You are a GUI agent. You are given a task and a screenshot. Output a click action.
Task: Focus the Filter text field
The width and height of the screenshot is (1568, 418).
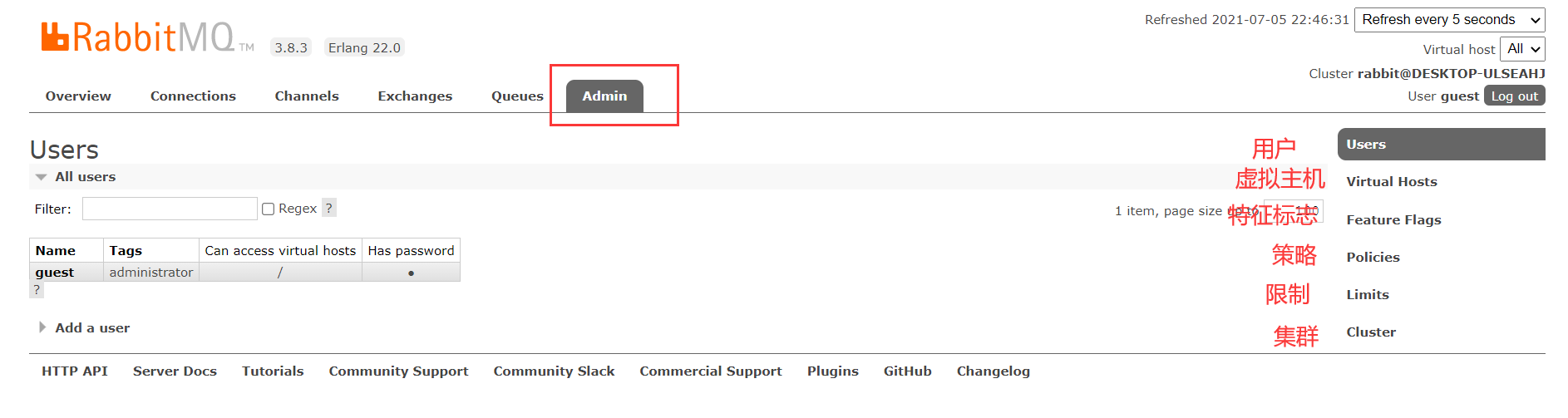(170, 209)
